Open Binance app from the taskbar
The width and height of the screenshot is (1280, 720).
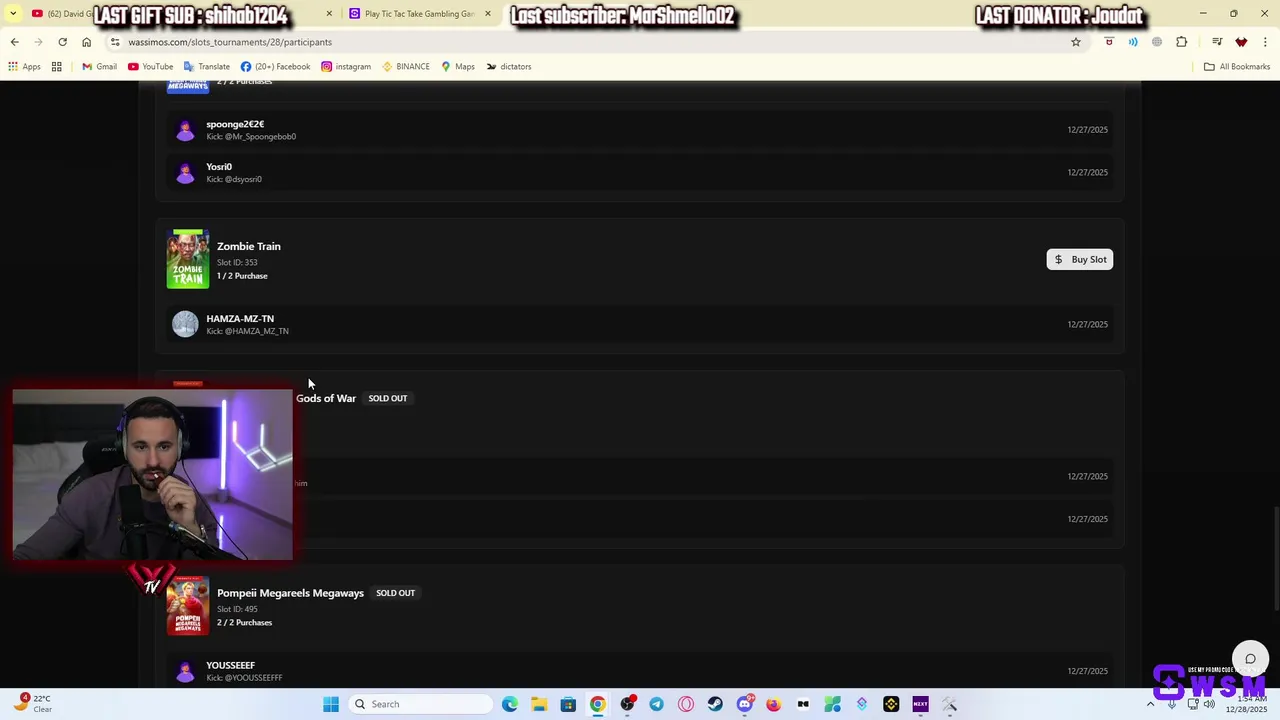pyautogui.click(x=891, y=704)
